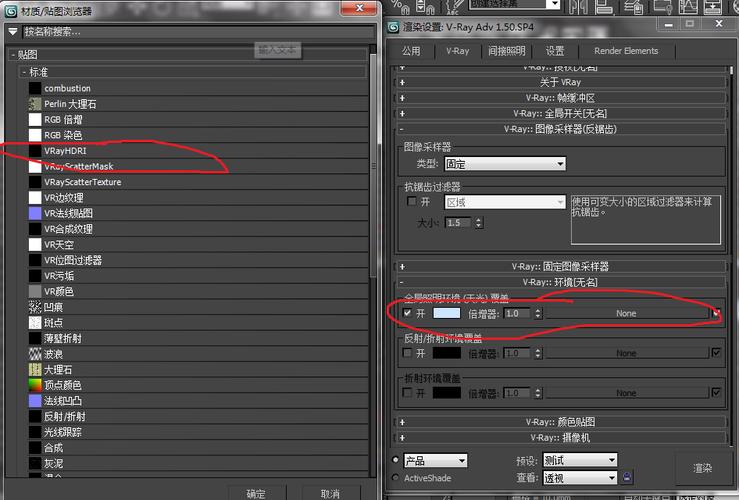Image resolution: width=739 pixels, height=500 pixels.
Task: Open the 折射环境覆盖 black color swatch
Action: coord(446,392)
